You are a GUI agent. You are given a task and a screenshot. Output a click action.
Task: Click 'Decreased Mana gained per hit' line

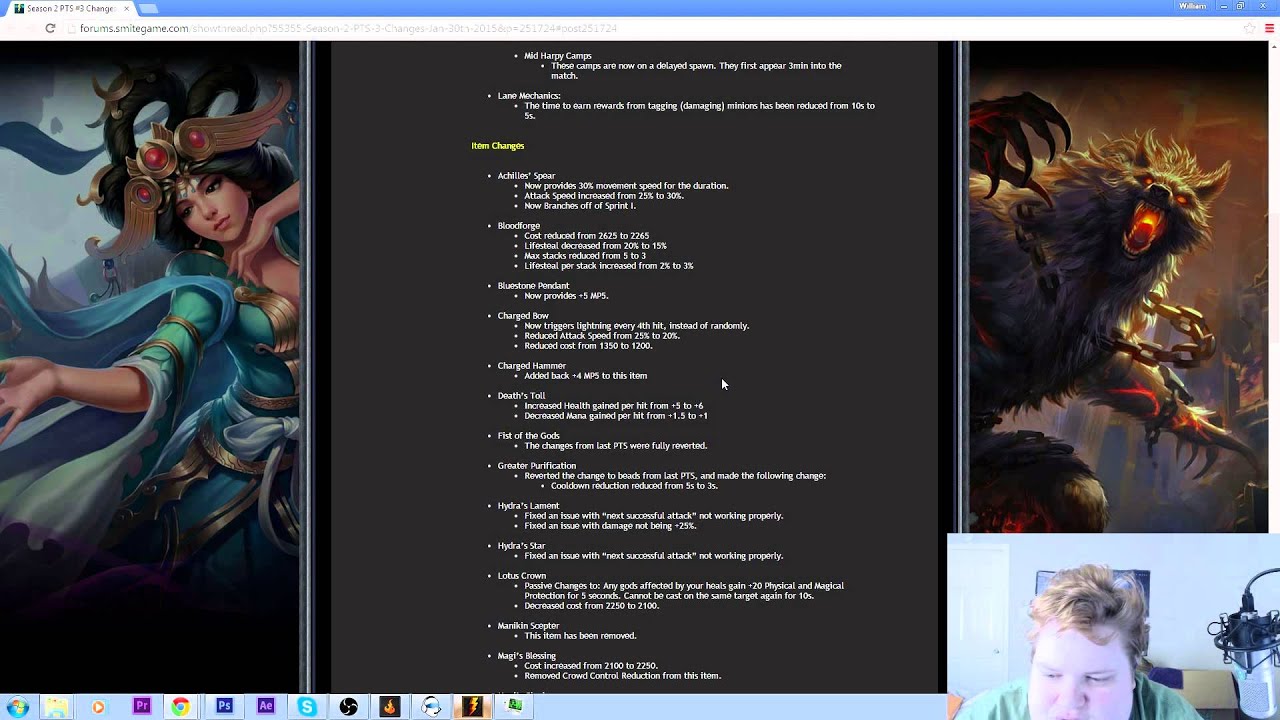[616, 416]
